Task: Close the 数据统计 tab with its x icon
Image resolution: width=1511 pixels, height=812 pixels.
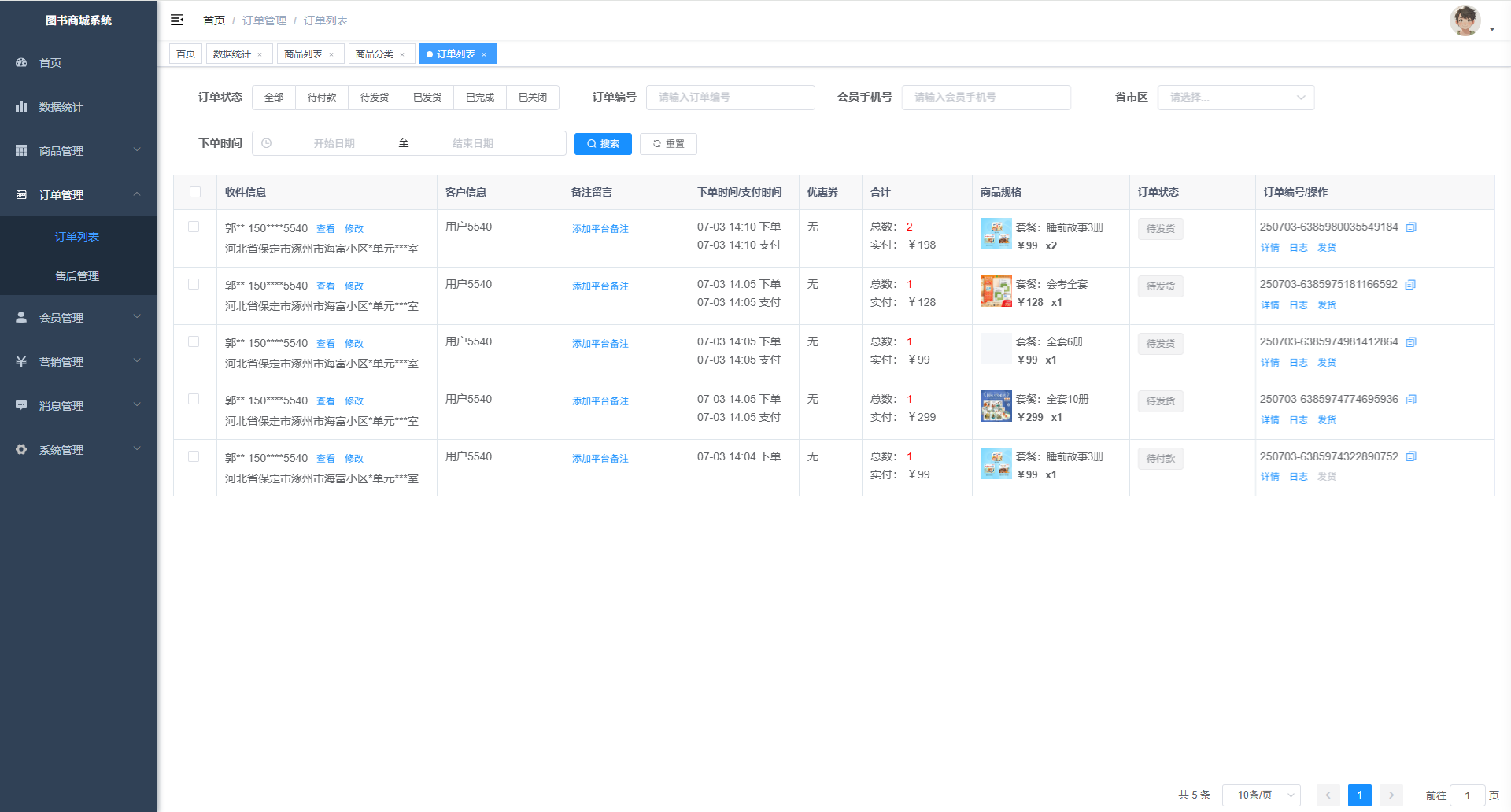Action: [x=260, y=54]
